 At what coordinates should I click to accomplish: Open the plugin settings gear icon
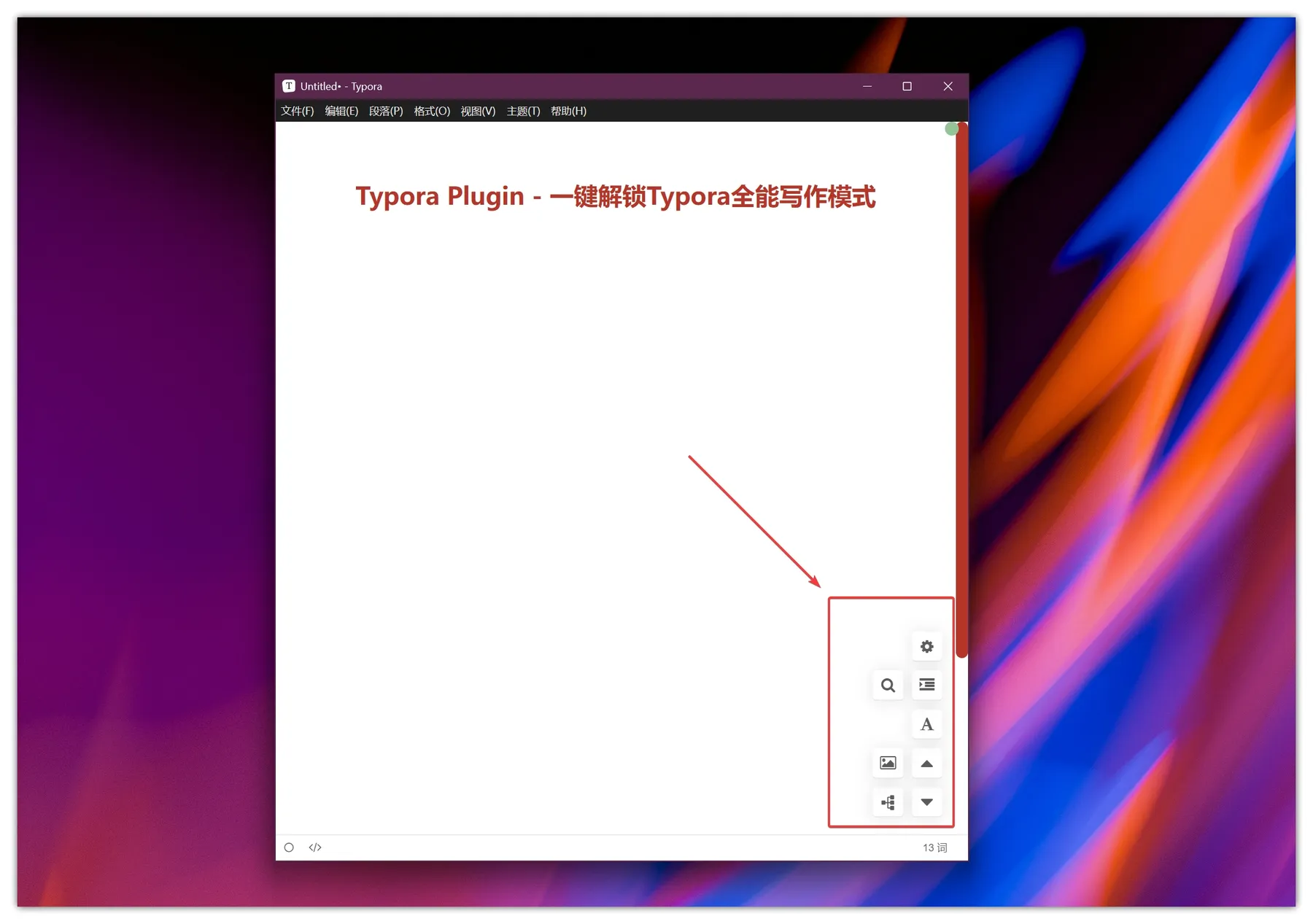(926, 646)
